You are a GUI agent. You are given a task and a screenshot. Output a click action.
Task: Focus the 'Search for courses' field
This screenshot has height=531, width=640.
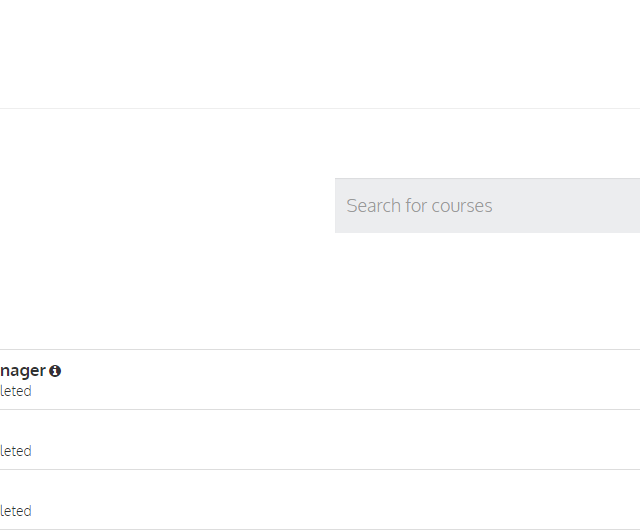pos(487,206)
